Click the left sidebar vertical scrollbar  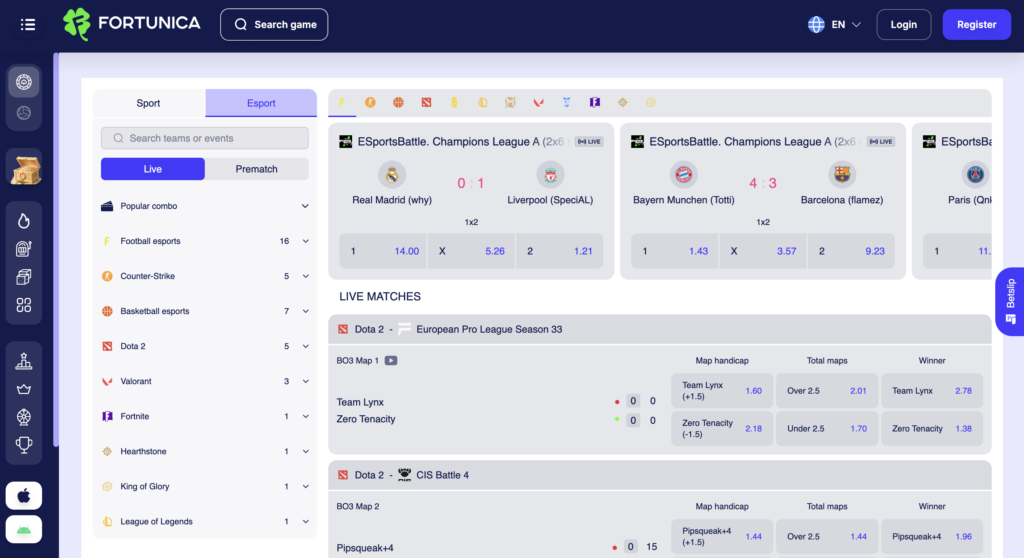coord(56,250)
